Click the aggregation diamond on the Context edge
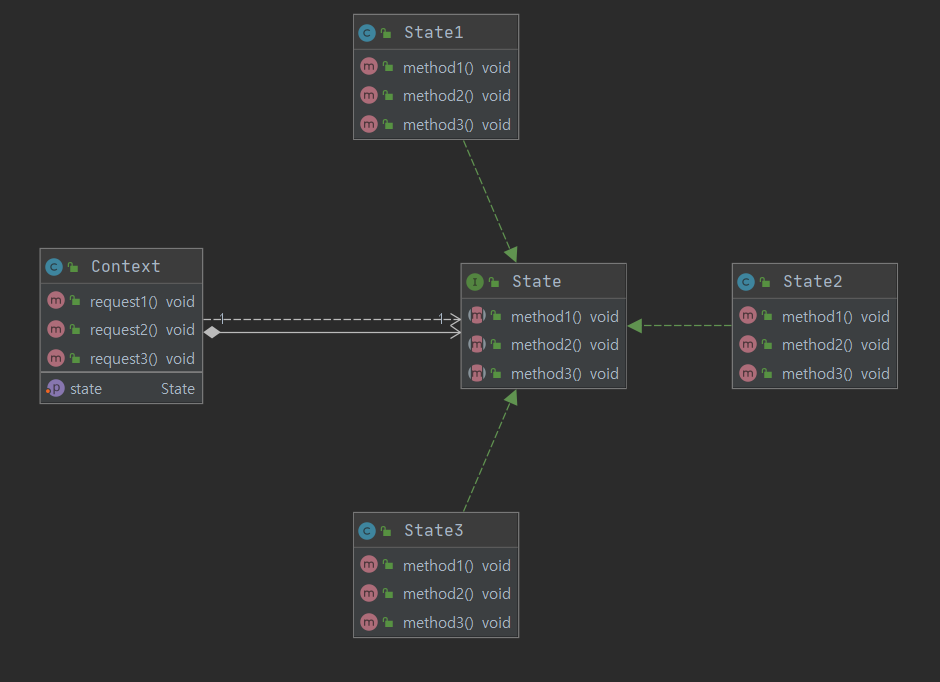This screenshot has width=940, height=682. (212, 330)
